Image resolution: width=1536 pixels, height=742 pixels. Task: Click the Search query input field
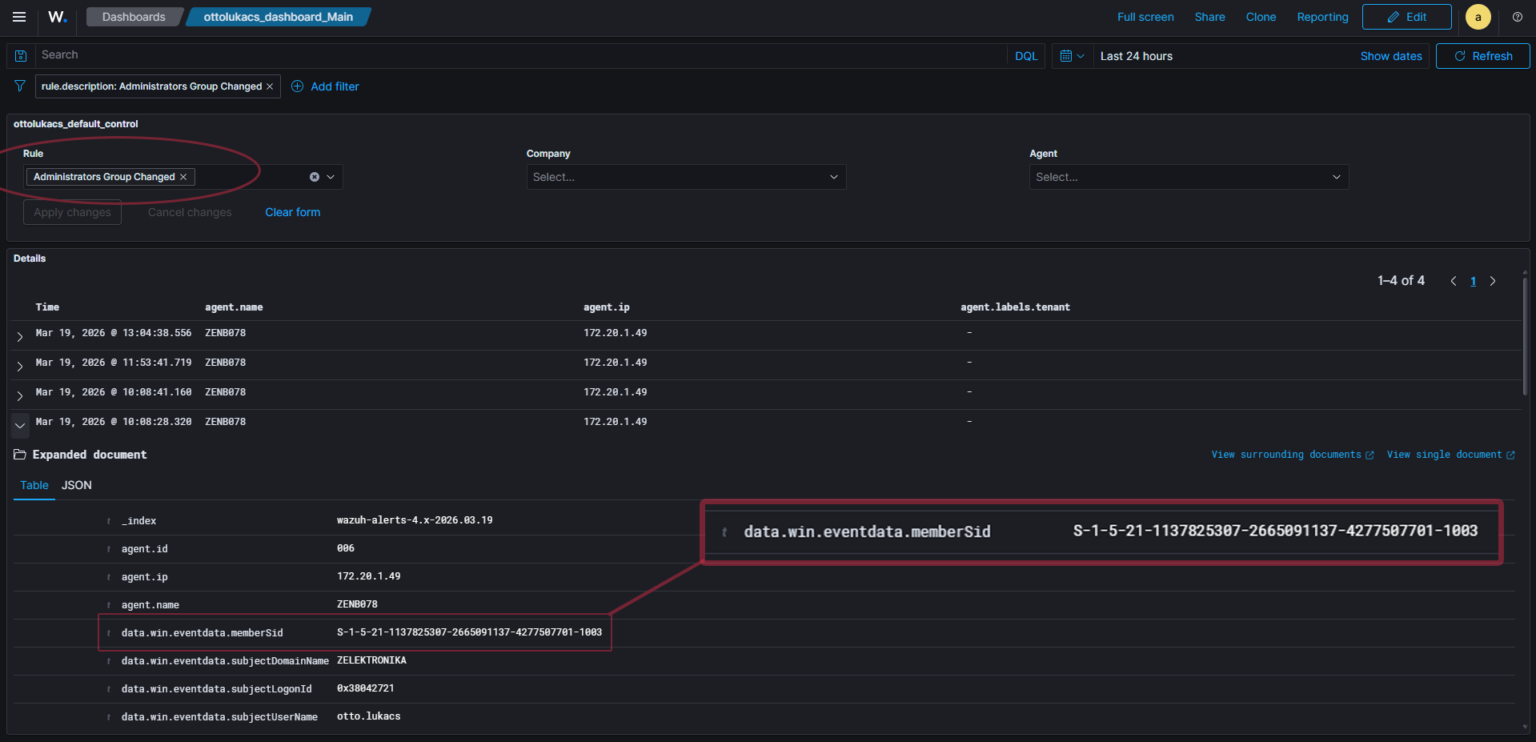click(520, 56)
